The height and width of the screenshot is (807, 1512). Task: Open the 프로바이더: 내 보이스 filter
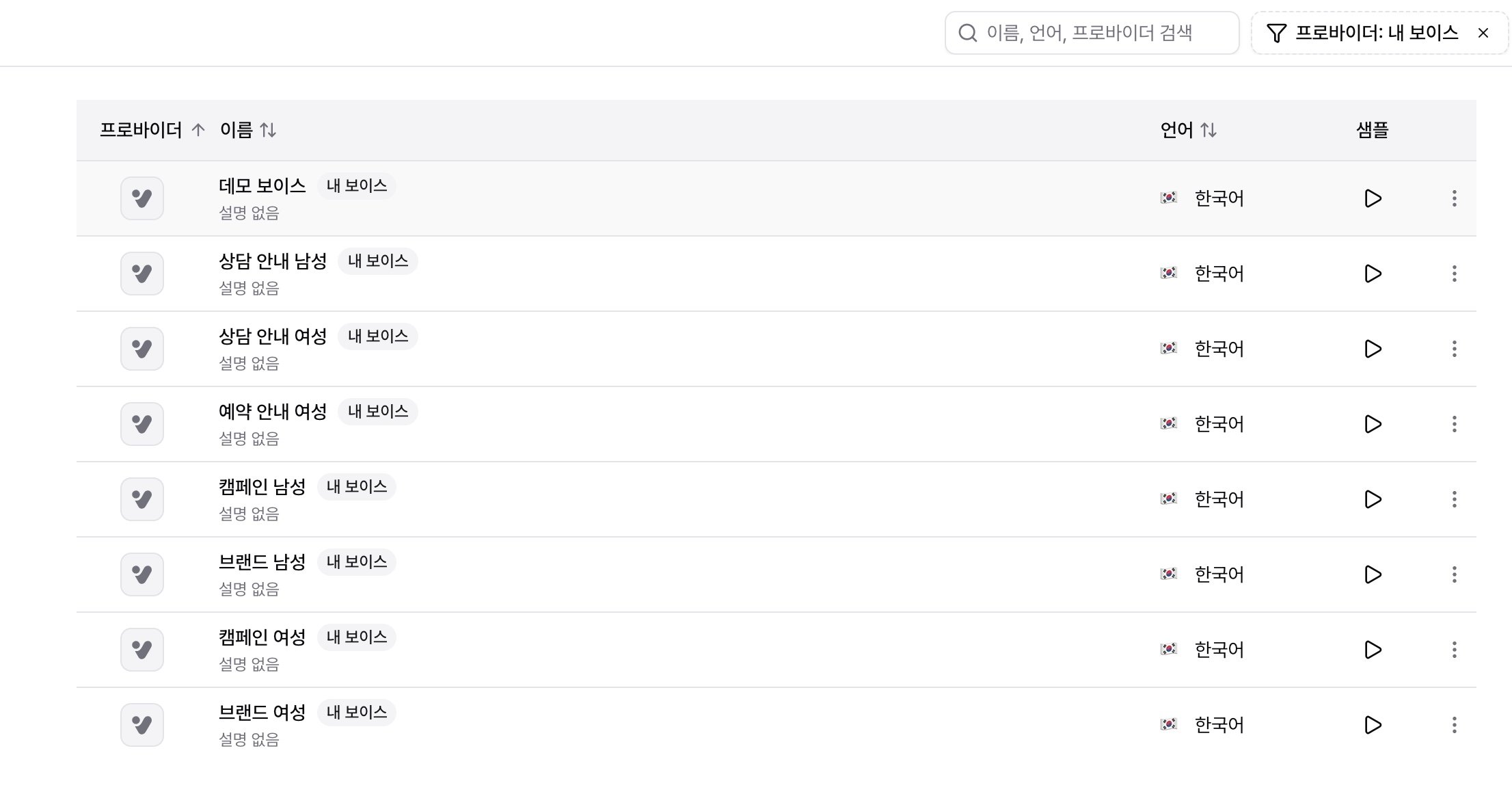click(1379, 33)
